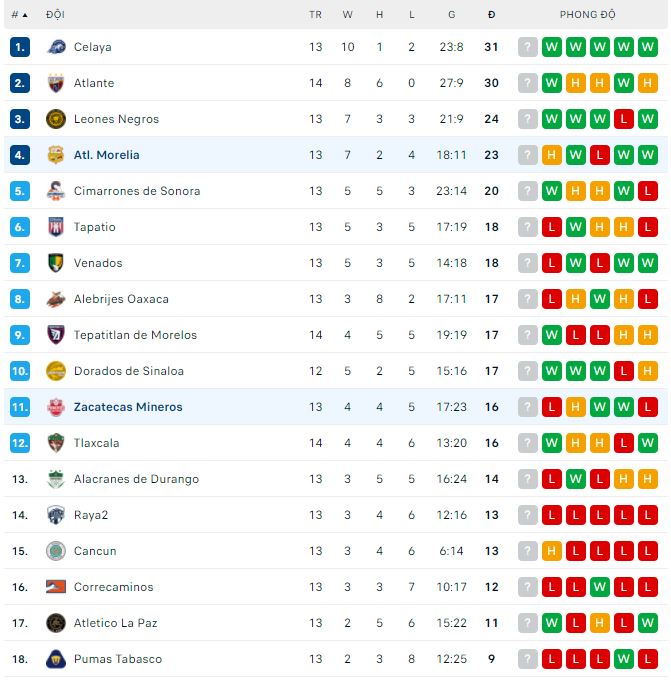Sort by TR matches played header
This screenshot has width=671, height=680.
[316, 15]
